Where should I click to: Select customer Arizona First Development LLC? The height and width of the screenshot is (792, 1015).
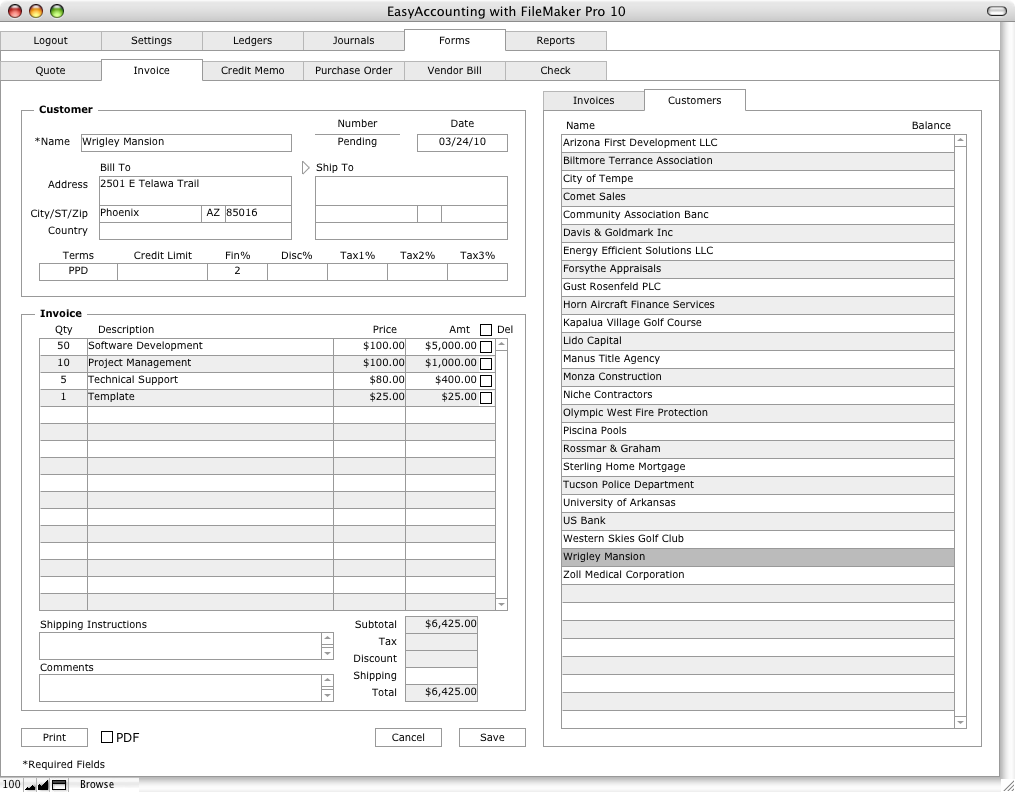point(758,143)
